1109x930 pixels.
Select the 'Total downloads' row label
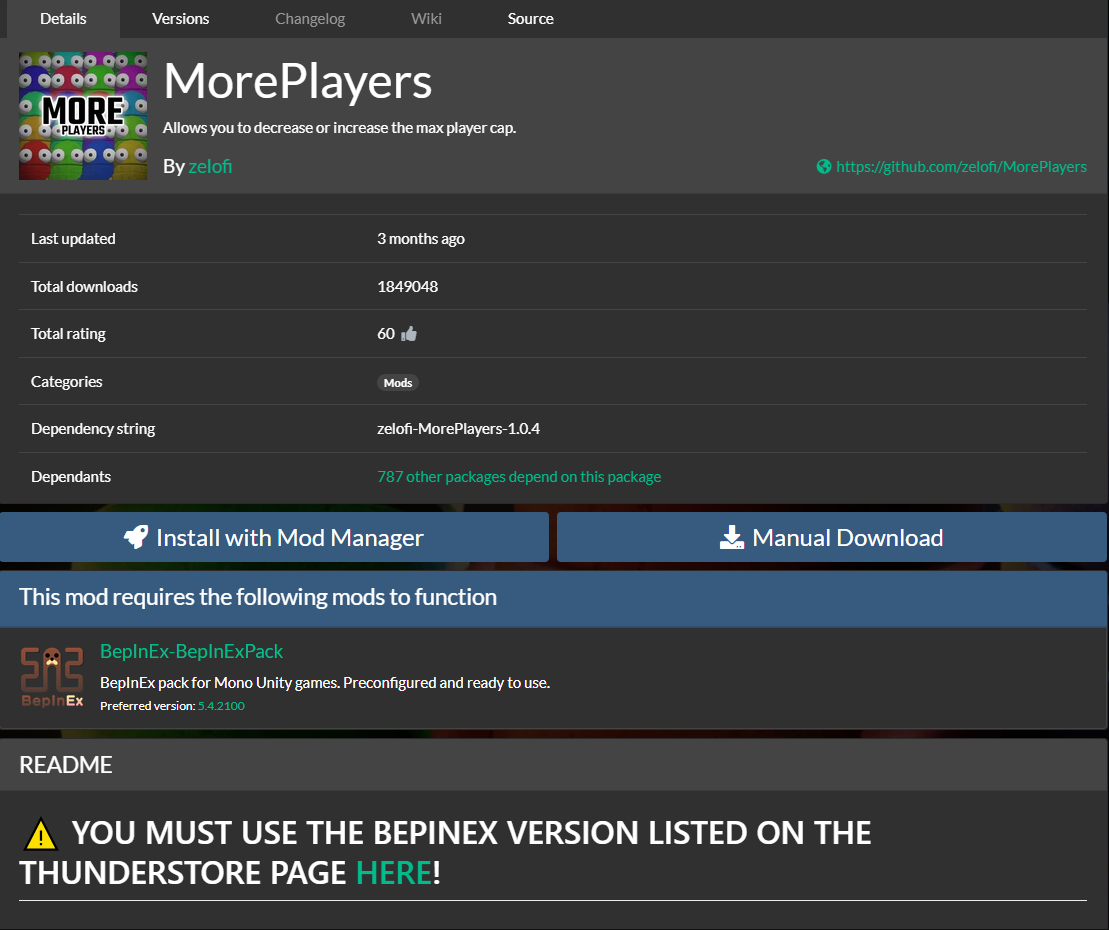pyautogui.click(x=84, y=286)
